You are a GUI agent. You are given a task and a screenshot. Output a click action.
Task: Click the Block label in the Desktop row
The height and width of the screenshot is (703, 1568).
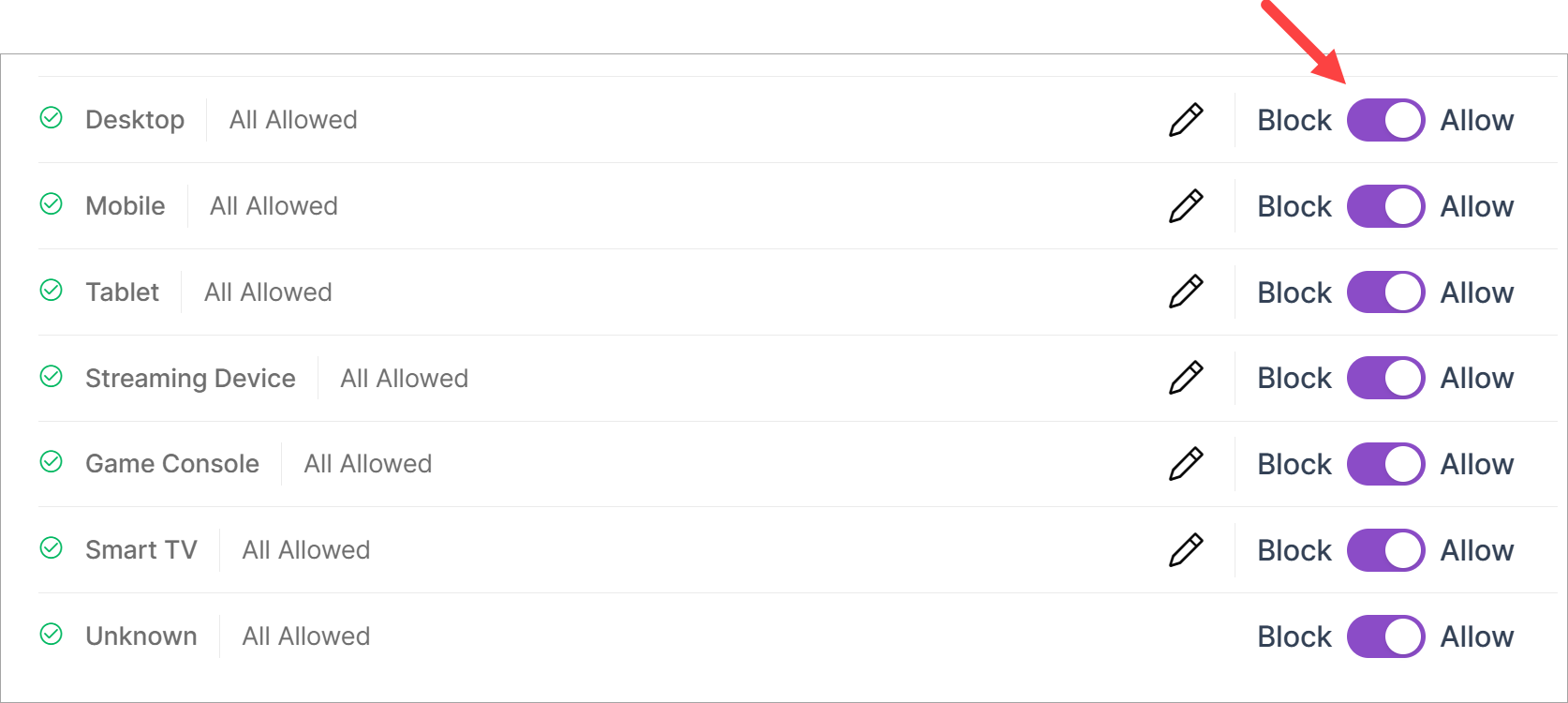click(x=1294, y=120)
